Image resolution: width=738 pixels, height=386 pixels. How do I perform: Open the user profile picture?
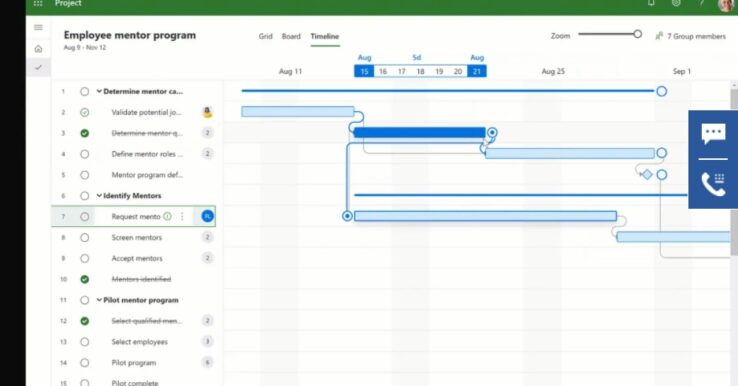(x=726, y=5)
